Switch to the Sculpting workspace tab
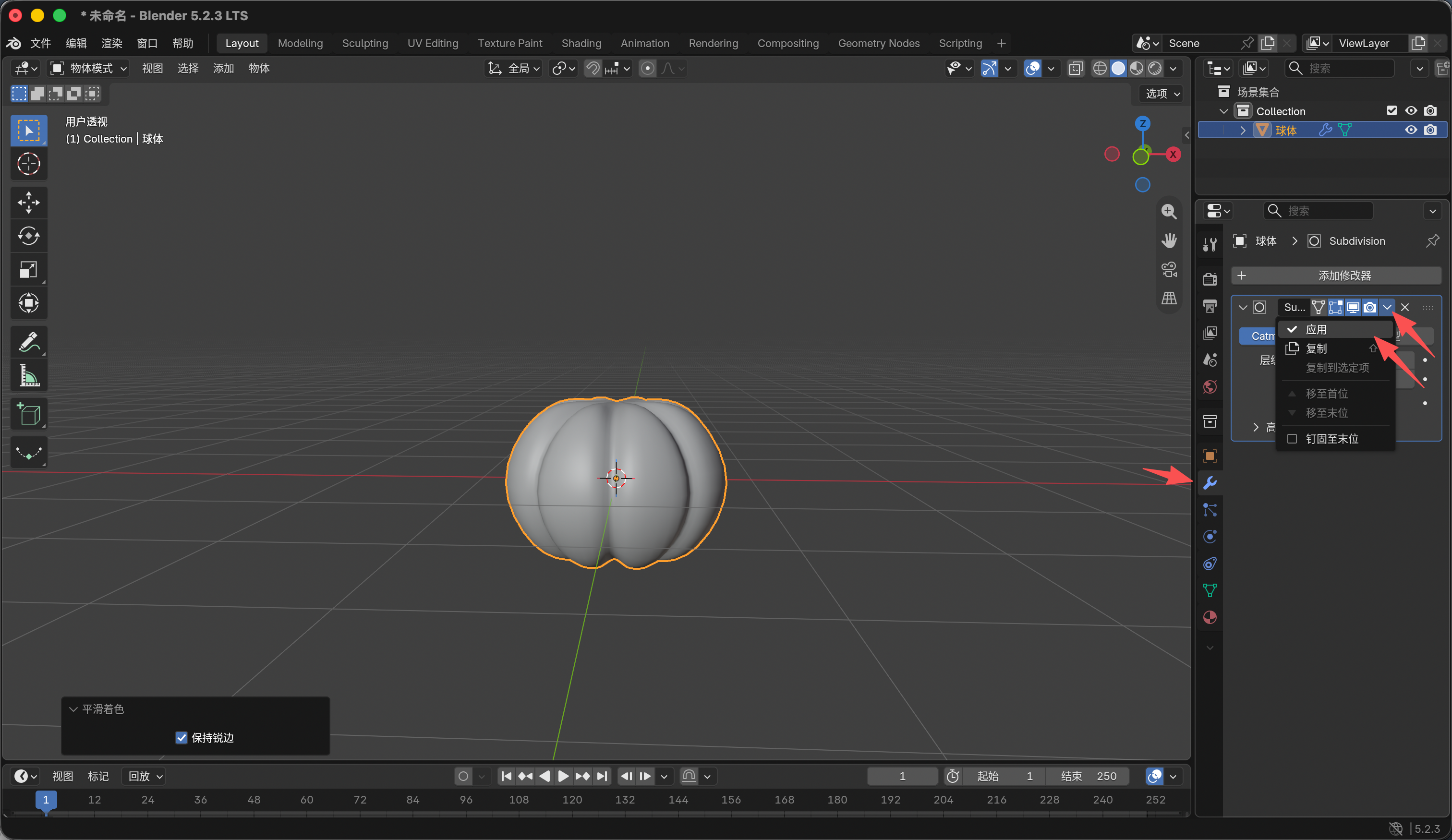Image resolution: width=1452 pixels, height=840 pixels. [x=365, y=43]
